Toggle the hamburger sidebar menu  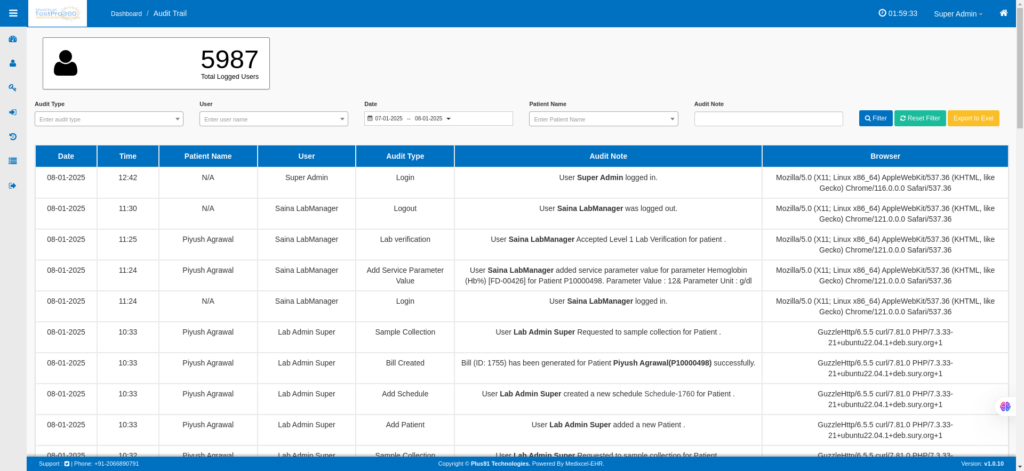pyautogui.click(x=13, y=13)
